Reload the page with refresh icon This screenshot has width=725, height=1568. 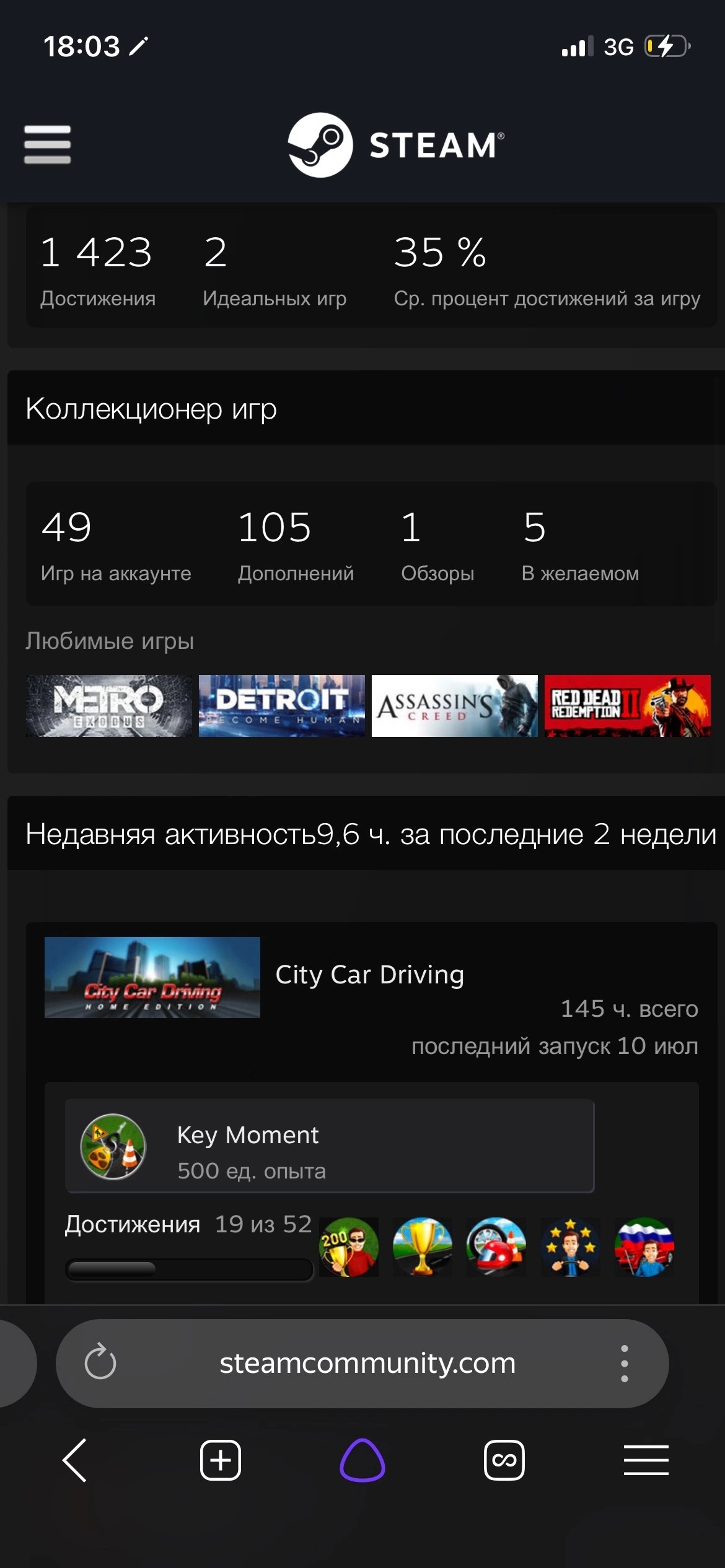click(100, 1363)
